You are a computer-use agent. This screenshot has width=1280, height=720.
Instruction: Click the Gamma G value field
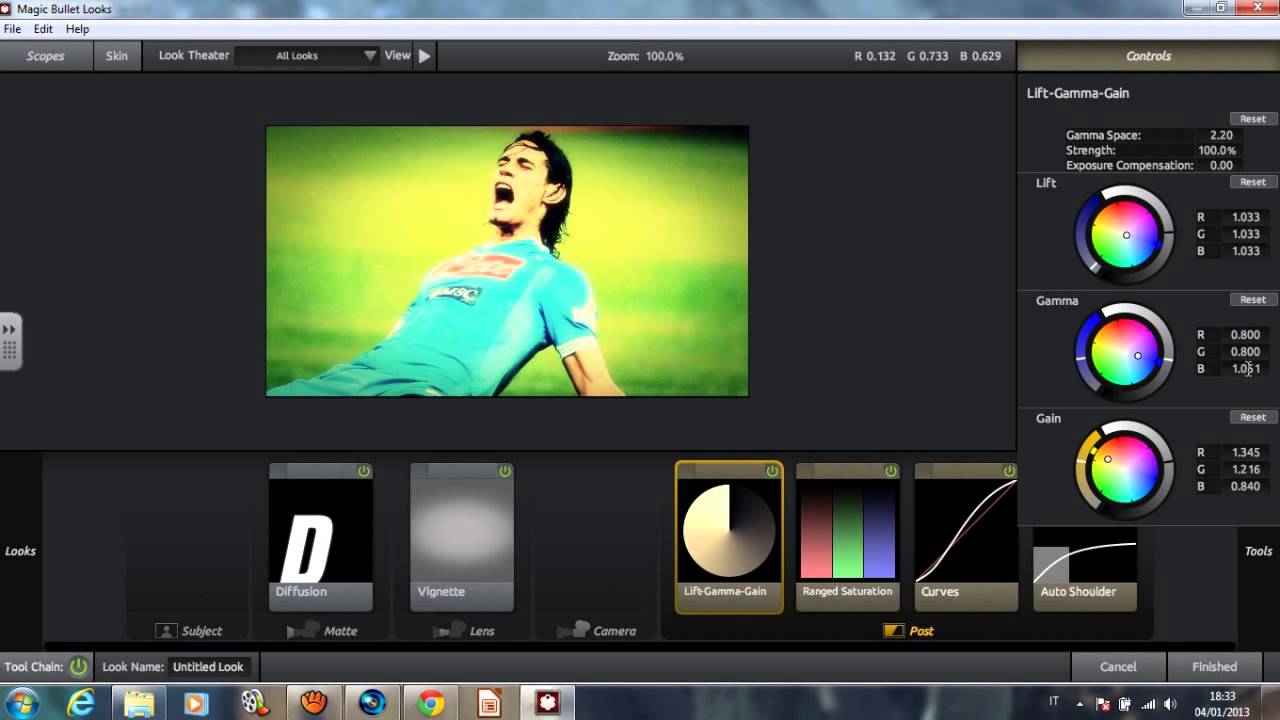(1245, 352)
